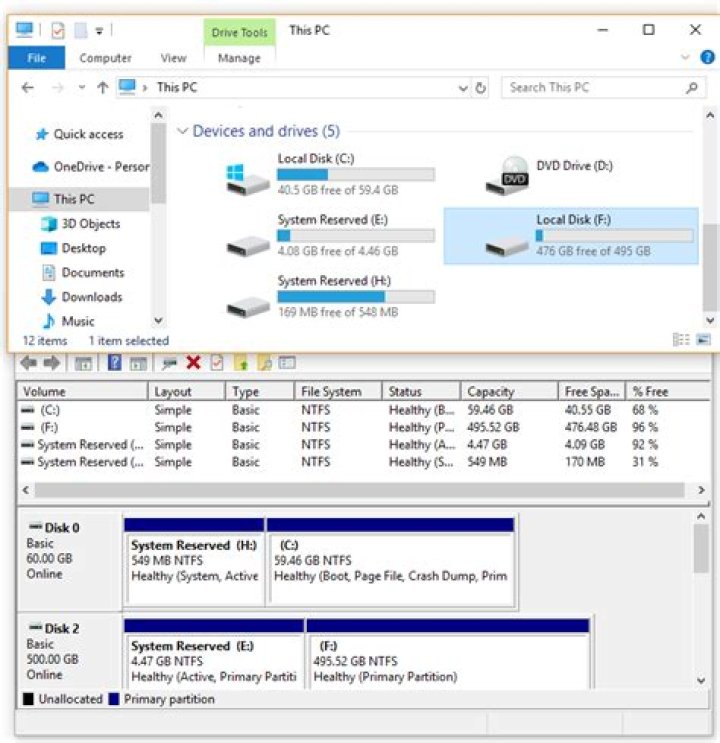Click the folder with magnifier toolbar icon
720x743 pixels.
(x=264, y=363)
